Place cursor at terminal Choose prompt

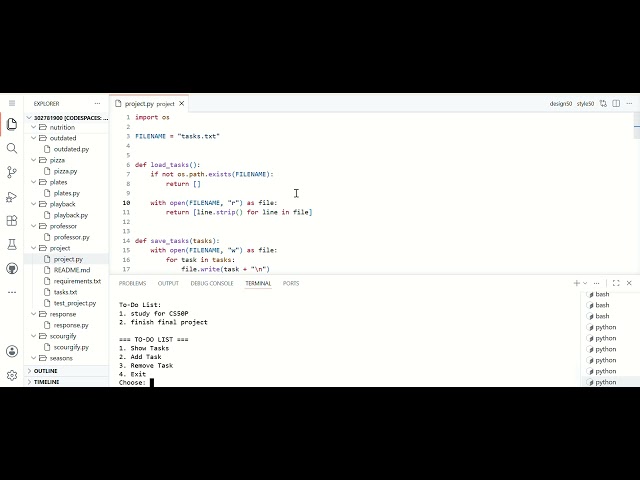(152, 383)
